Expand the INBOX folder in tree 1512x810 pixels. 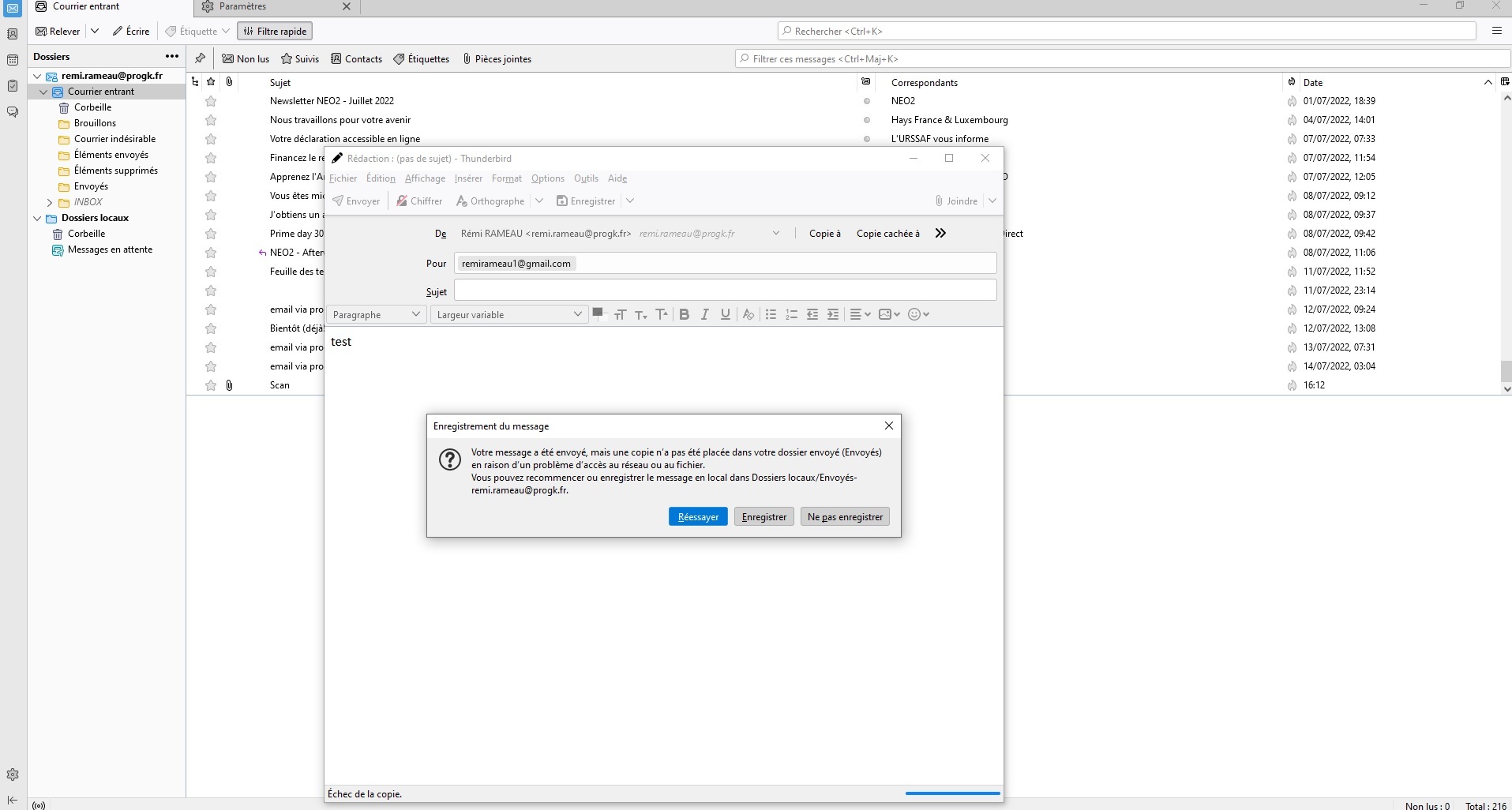pos(50,202)
